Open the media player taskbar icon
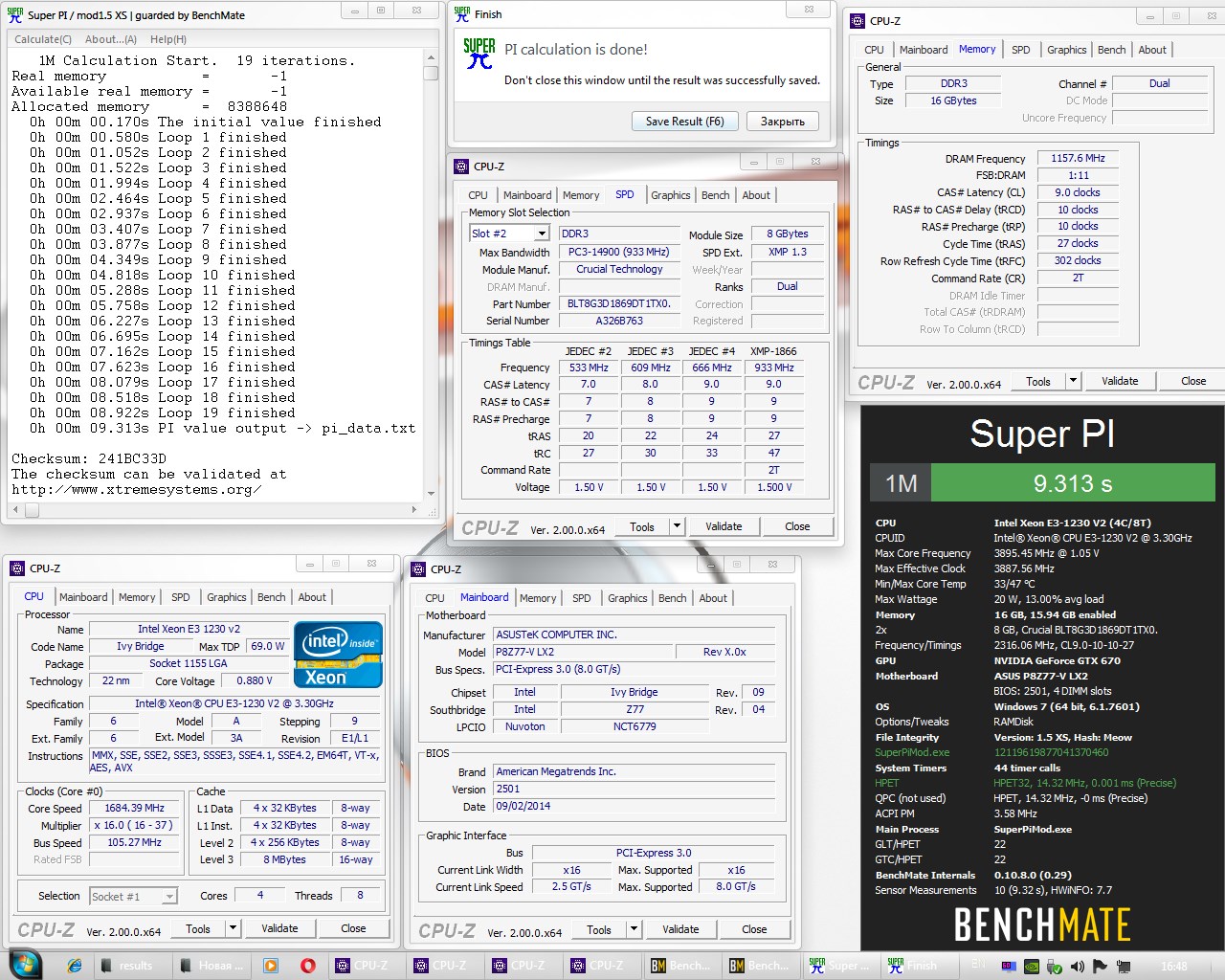The image size is (1225, 980). point(271,966)
